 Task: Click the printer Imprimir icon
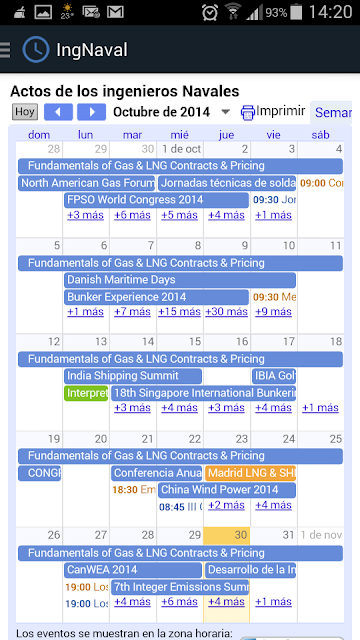tap(247, 112)
